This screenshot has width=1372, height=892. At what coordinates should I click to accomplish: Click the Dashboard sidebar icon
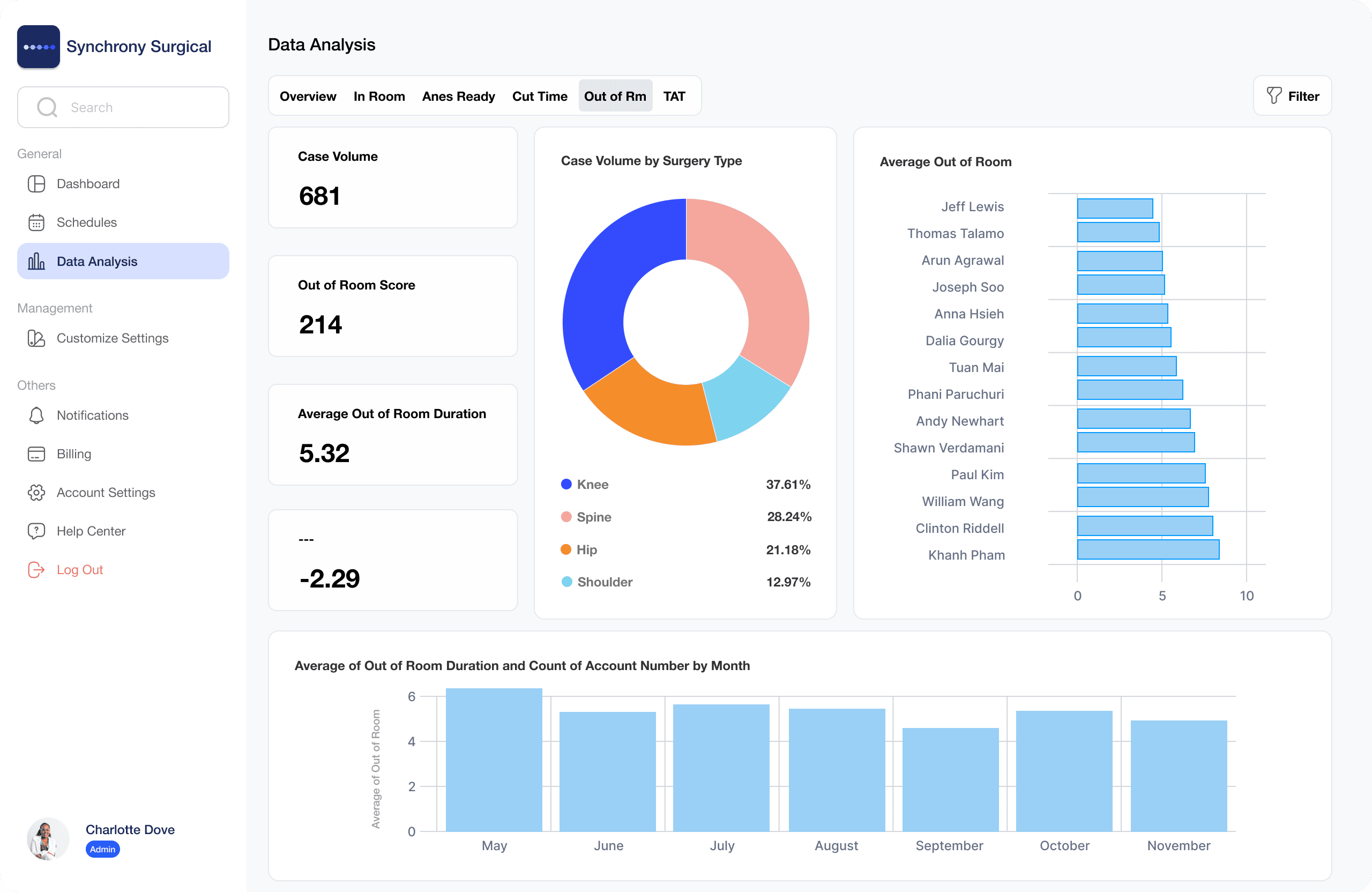click(36, 184)
